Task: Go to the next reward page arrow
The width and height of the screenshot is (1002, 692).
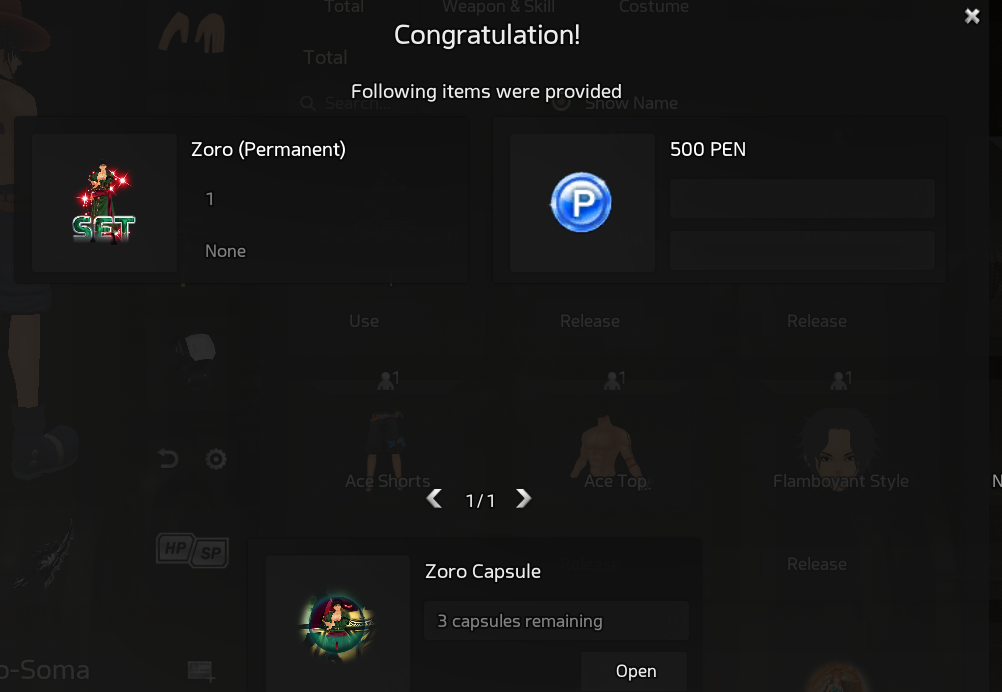Action: [523, 499]
